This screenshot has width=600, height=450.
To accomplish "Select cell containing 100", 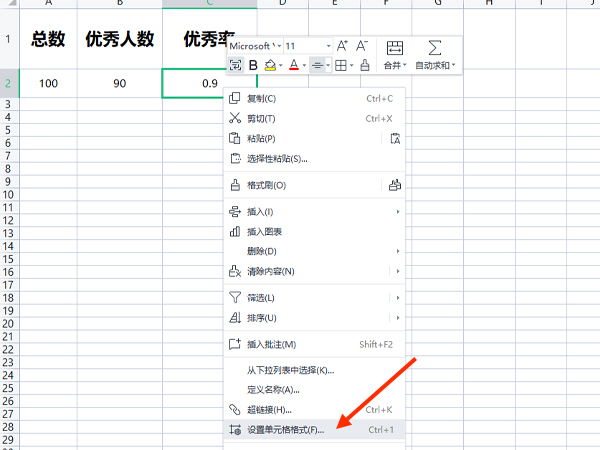I will pyautogui.click(x=48, y=83).
